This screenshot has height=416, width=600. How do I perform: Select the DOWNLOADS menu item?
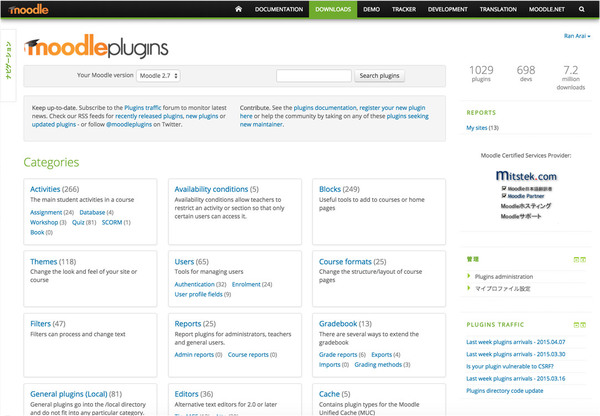coord(333,9)
